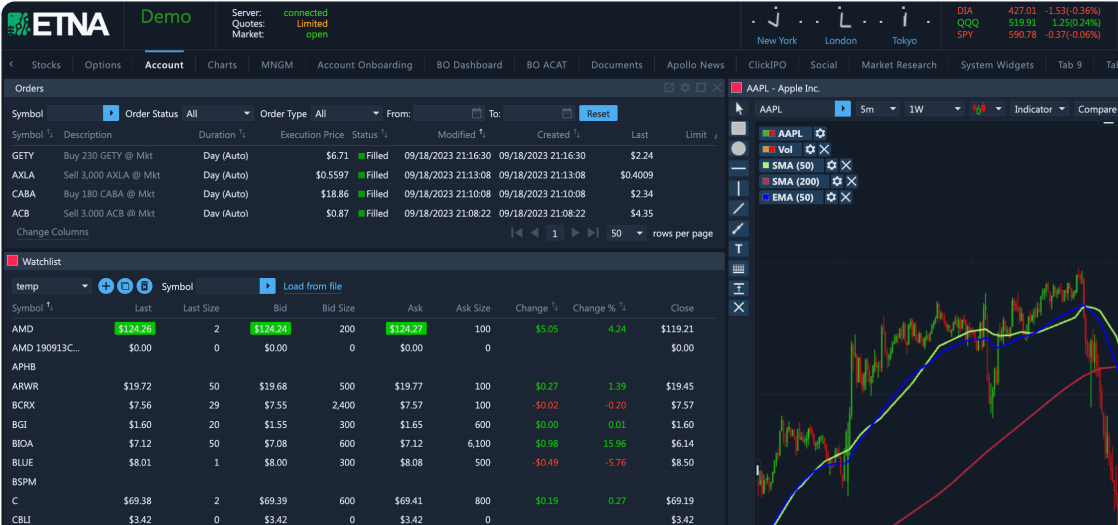Switch to the BO Dashboard tab
Viewport: 1118px width, 525px height.
pyautogui.click(x=469, y=65)
